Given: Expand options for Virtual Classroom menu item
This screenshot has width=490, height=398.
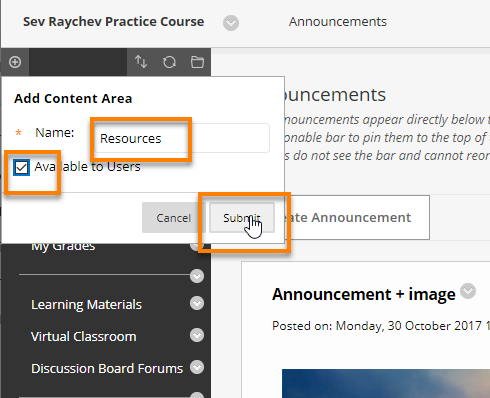Looking at the screenshot, I should pos(197,335).
